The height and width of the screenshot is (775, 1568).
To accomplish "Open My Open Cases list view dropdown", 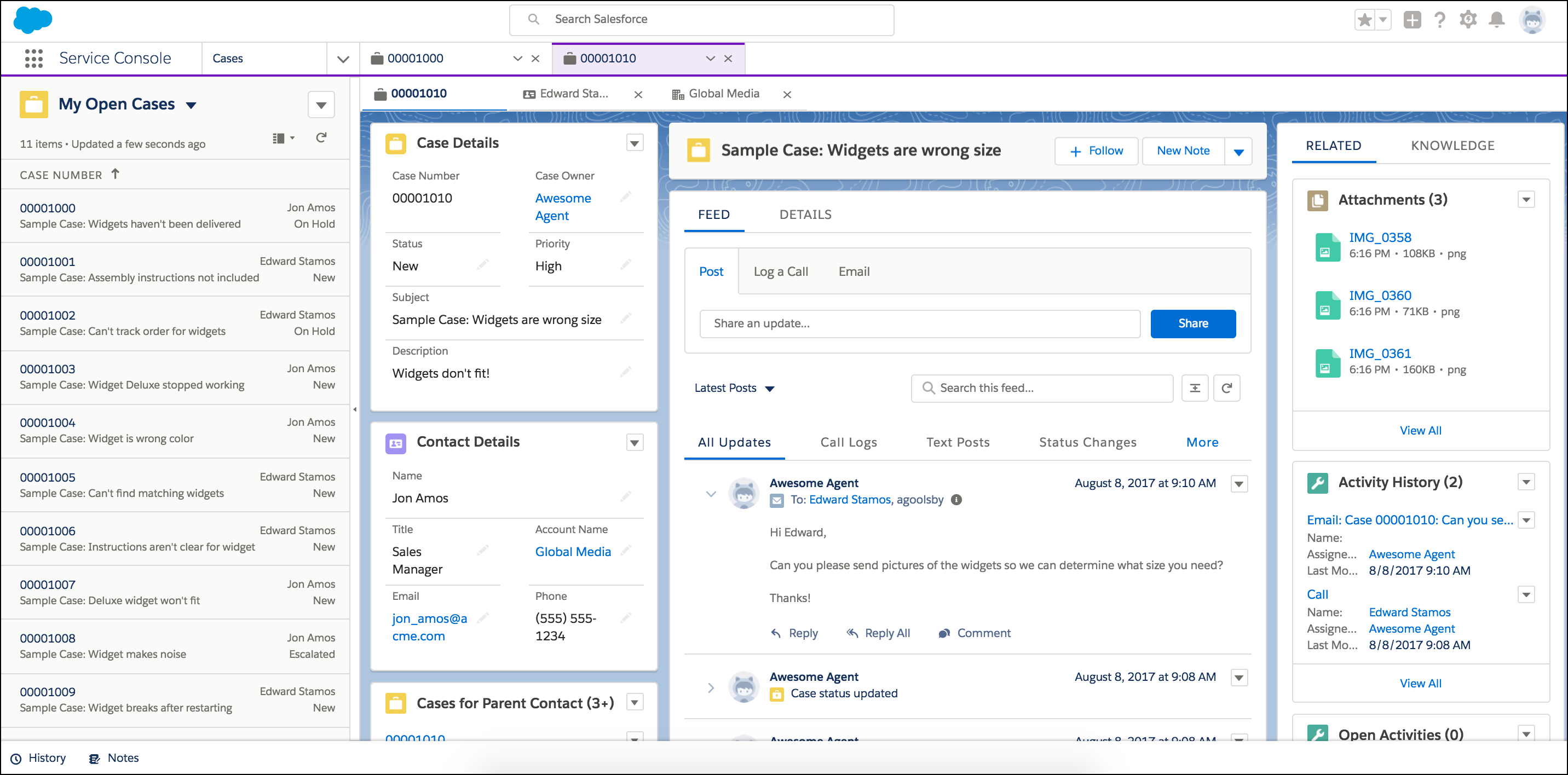I will (x=191, y=105).
